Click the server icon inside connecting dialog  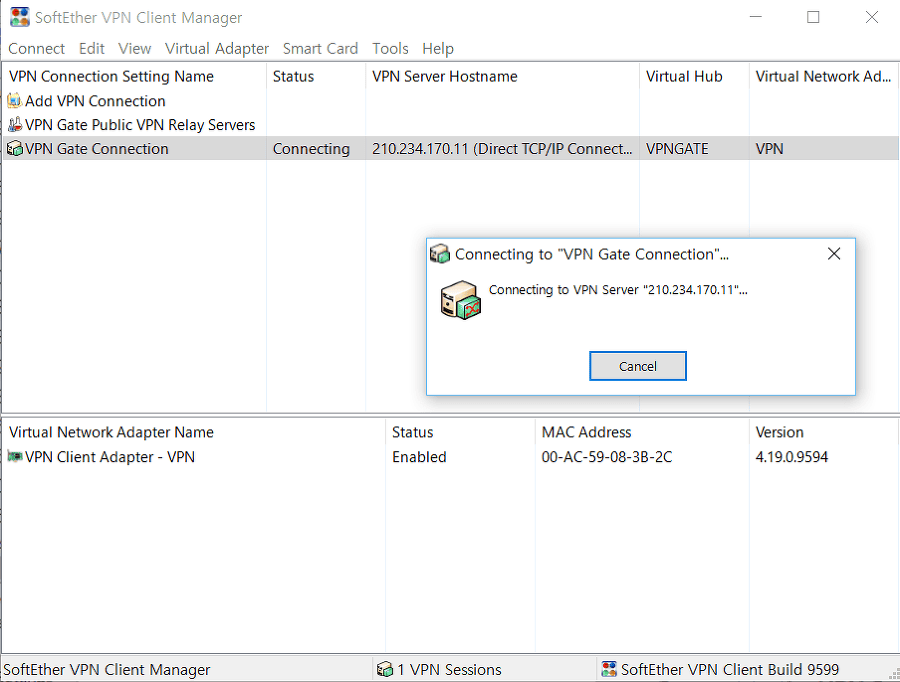point(460,300)
